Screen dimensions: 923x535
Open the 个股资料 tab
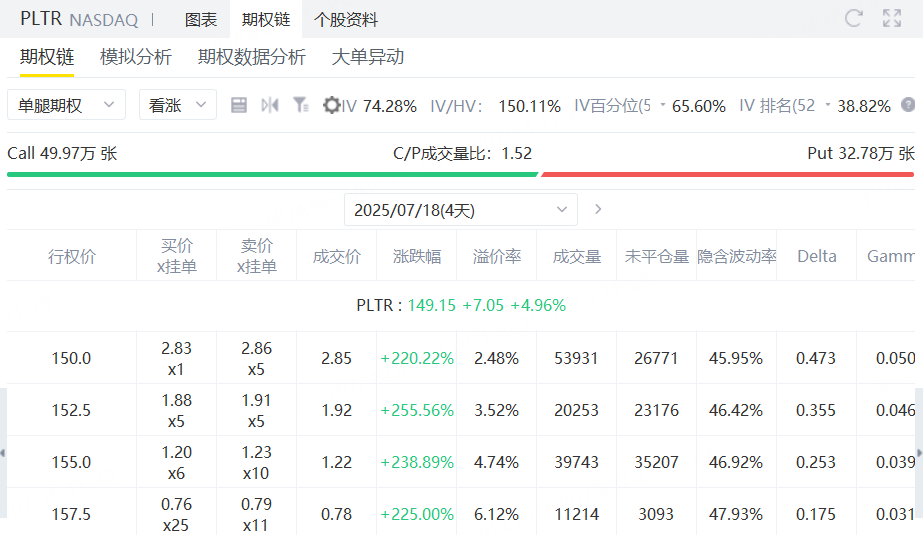pos(346,19)
